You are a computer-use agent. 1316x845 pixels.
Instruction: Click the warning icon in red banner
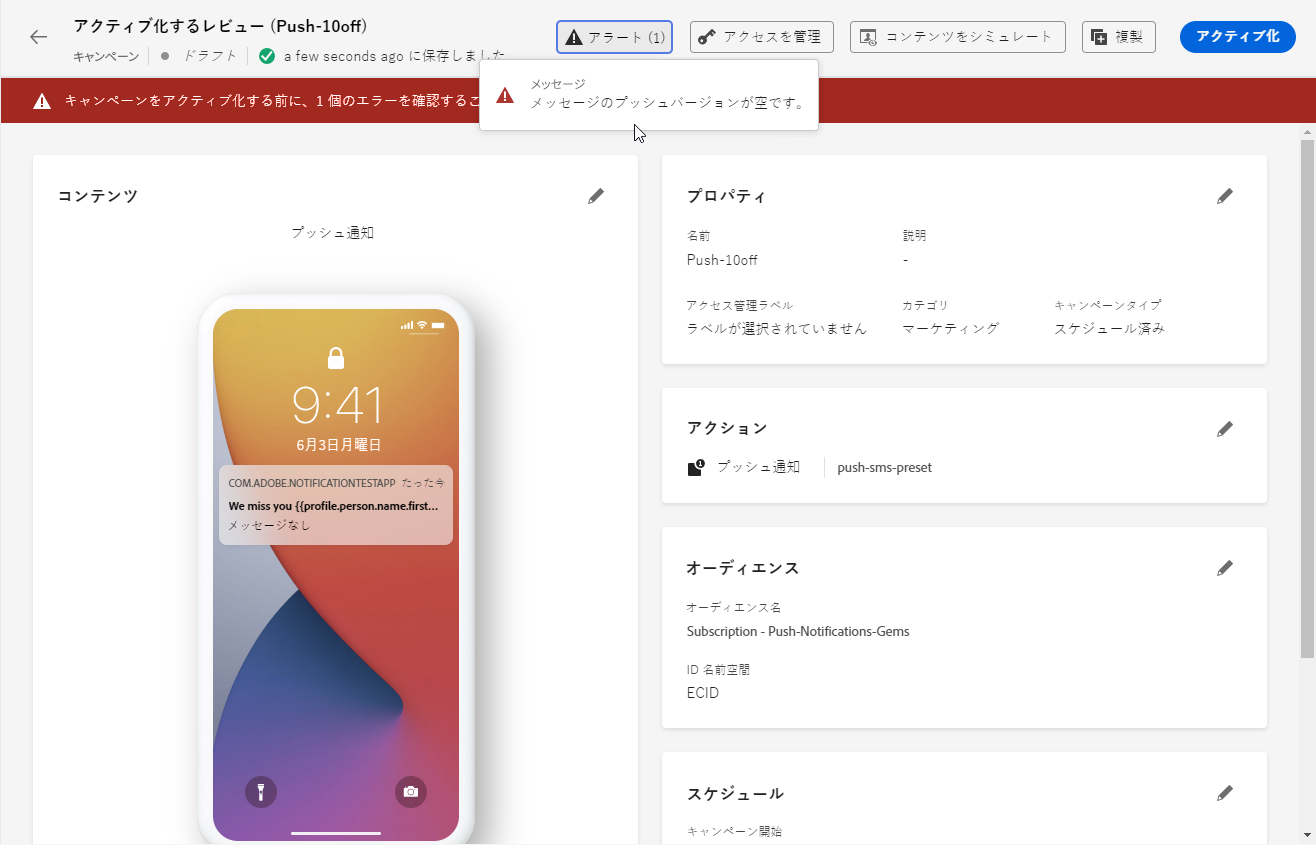coord(42,101)
